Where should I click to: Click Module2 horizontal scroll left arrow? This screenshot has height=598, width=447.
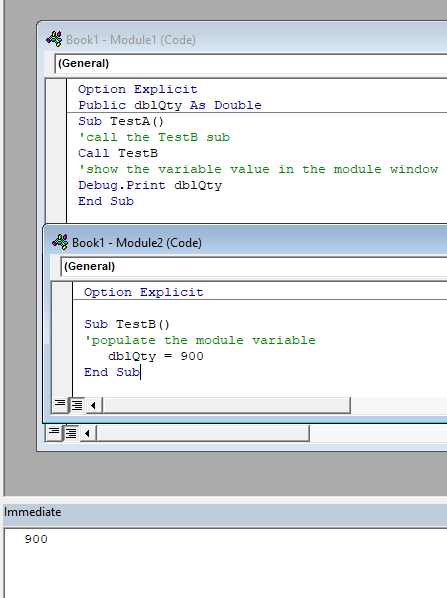pyautogui.click(x=93, y=405)
